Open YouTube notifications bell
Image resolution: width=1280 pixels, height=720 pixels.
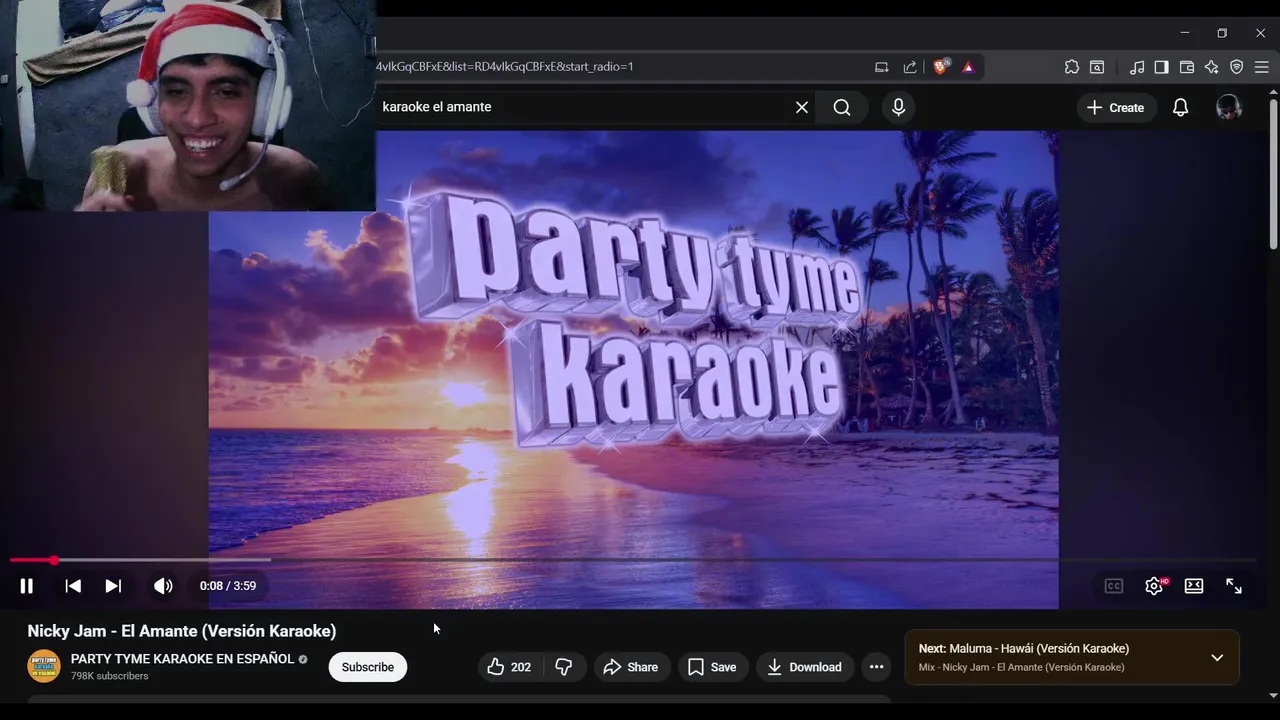(1181, 107)
